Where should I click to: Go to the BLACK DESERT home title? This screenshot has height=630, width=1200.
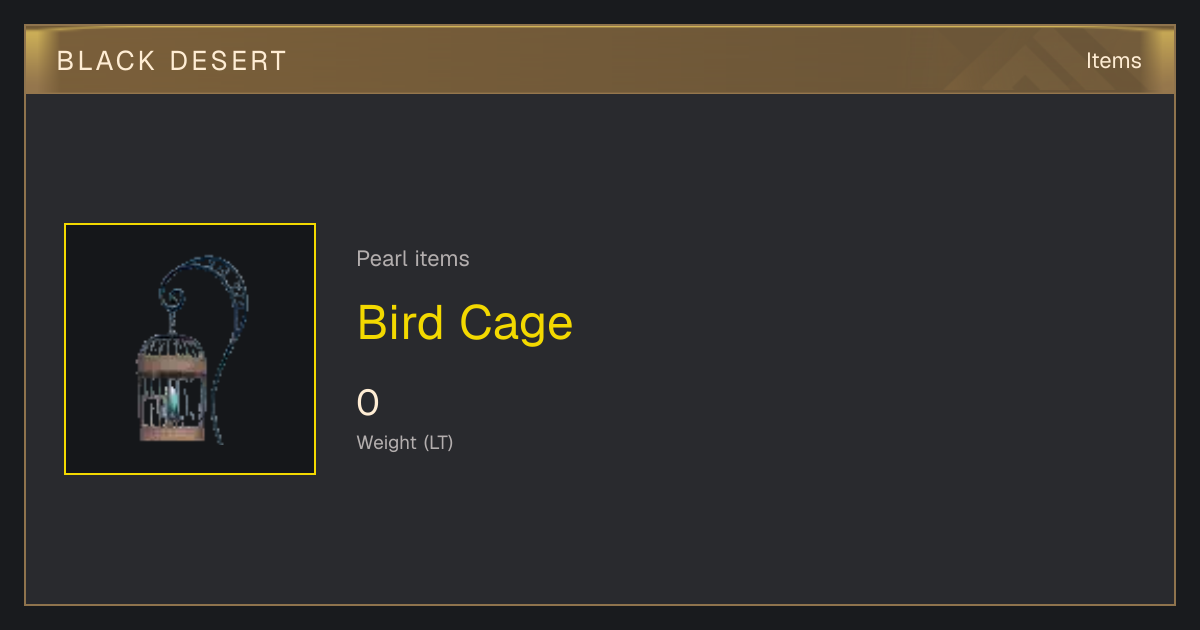coord(172,61)
